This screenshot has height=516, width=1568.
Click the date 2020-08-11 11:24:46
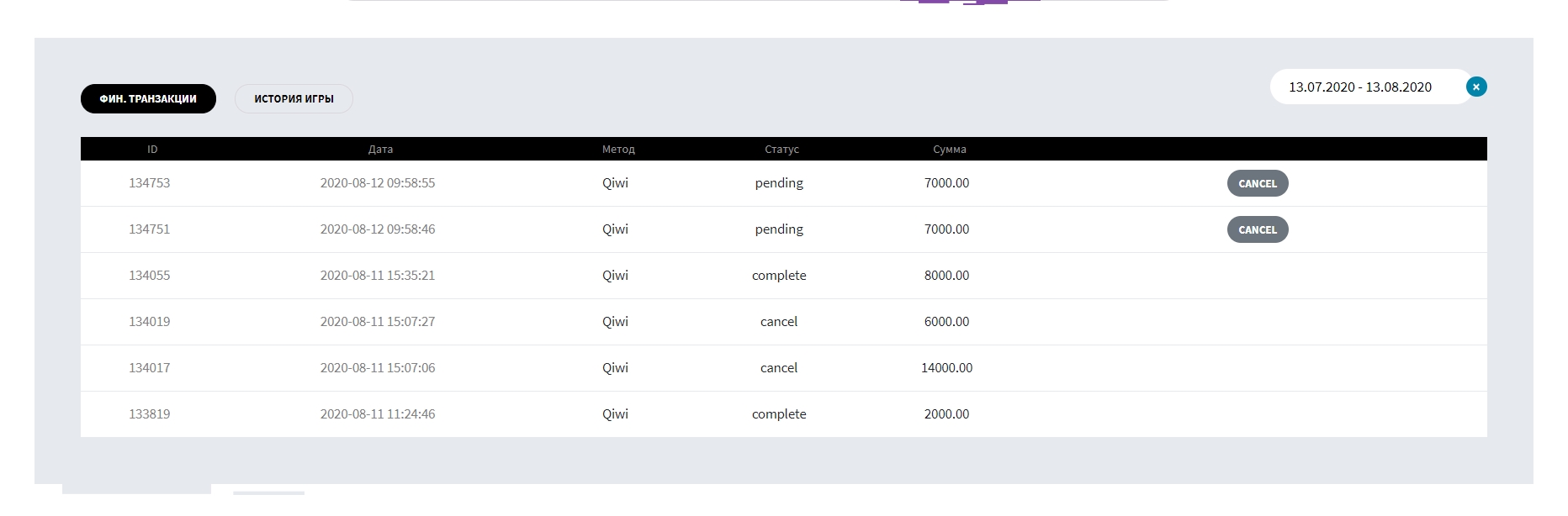tap(378, 414)
